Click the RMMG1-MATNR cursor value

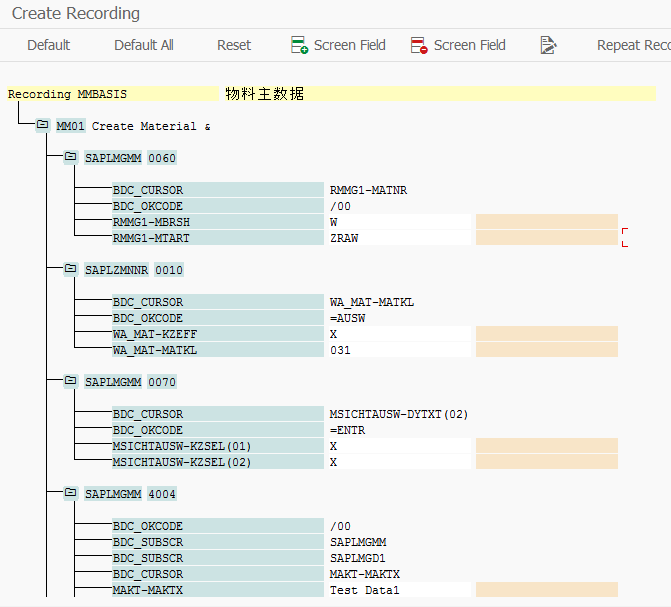point(368,190)
